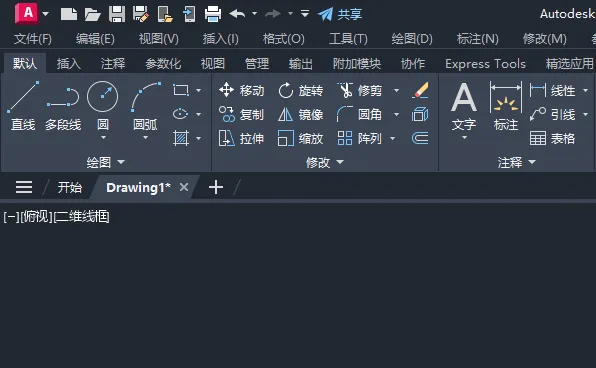The height and width of the screenshot is (368, 596).
Task: Activate the 复制 copy tool
Action: (x=241, y=114)
